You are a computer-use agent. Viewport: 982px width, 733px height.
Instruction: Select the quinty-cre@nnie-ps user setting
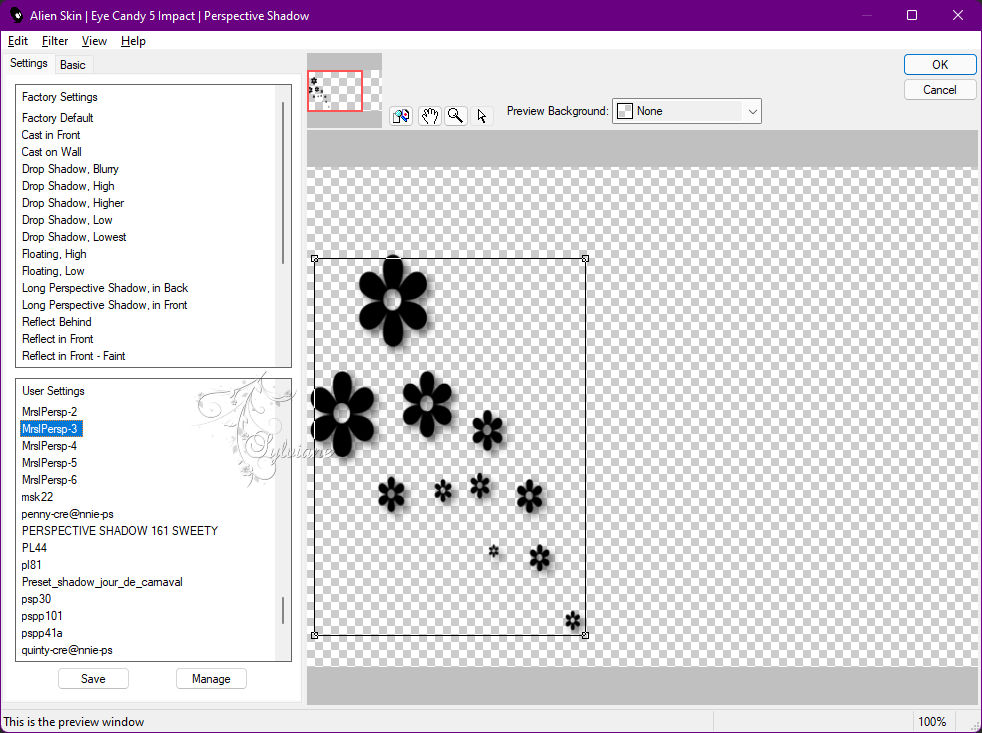tap(67, 650)
